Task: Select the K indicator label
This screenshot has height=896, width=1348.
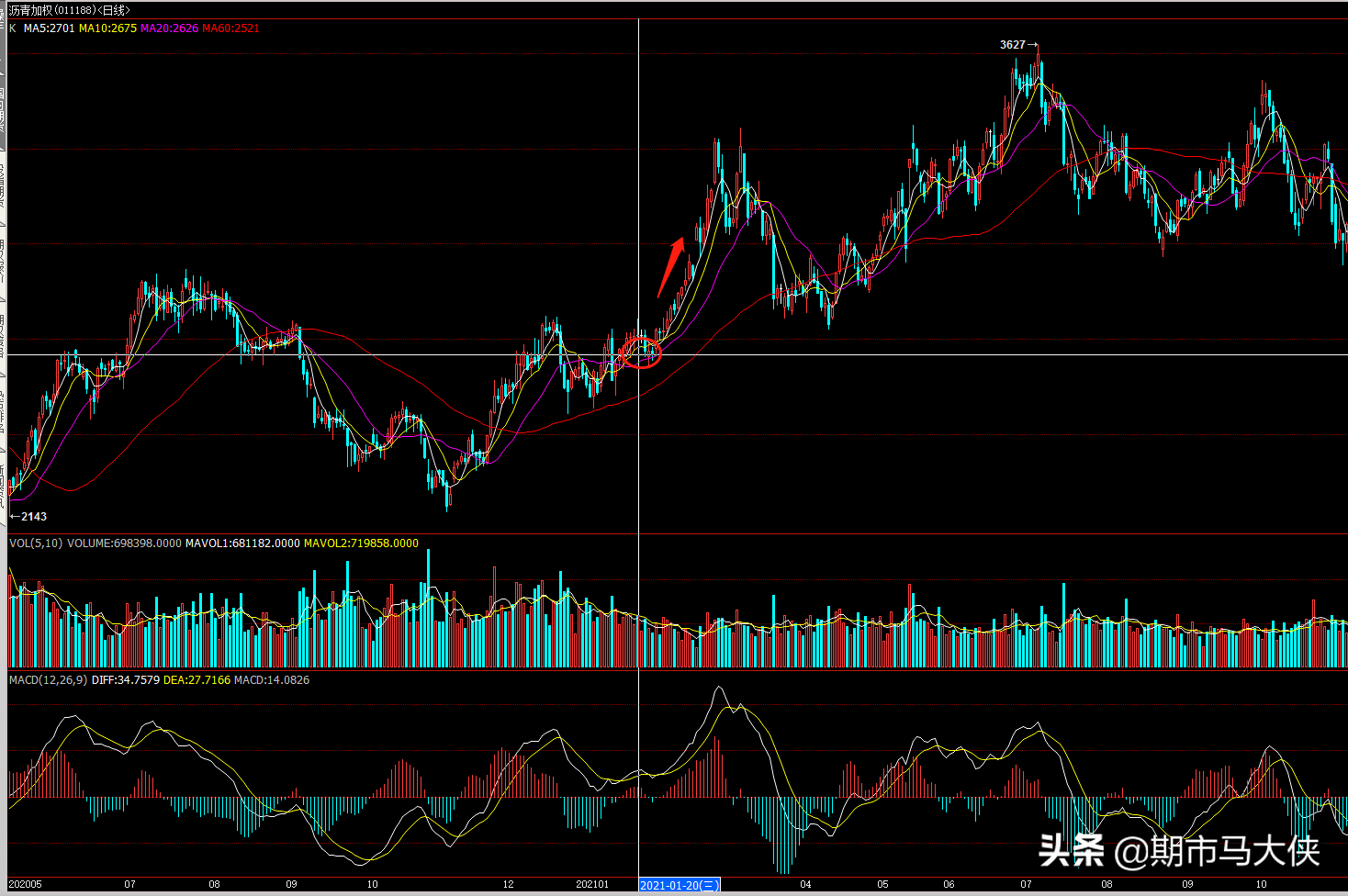Action: tap(13, 28)
